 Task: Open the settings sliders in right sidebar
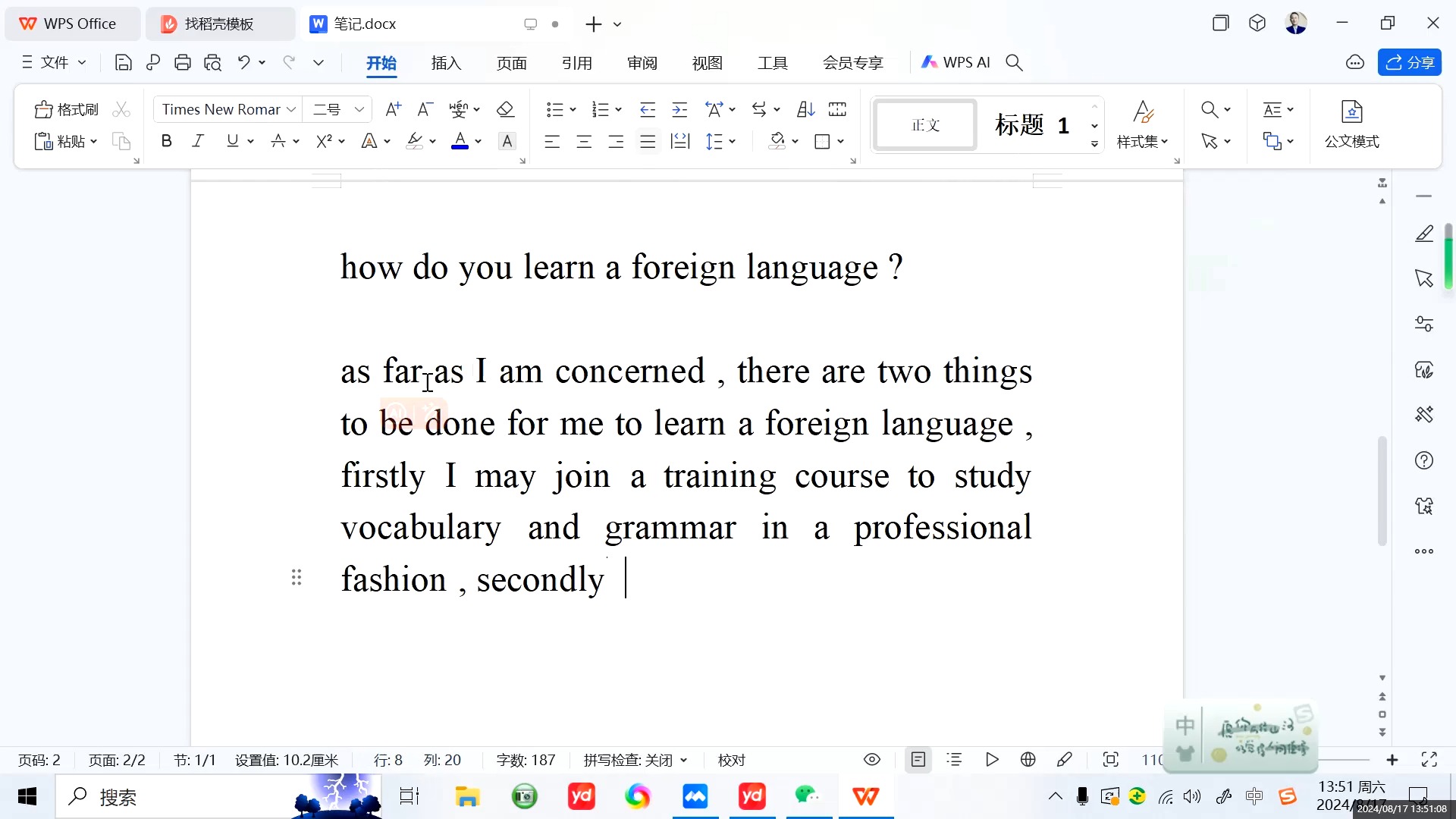click(1424, 324)
